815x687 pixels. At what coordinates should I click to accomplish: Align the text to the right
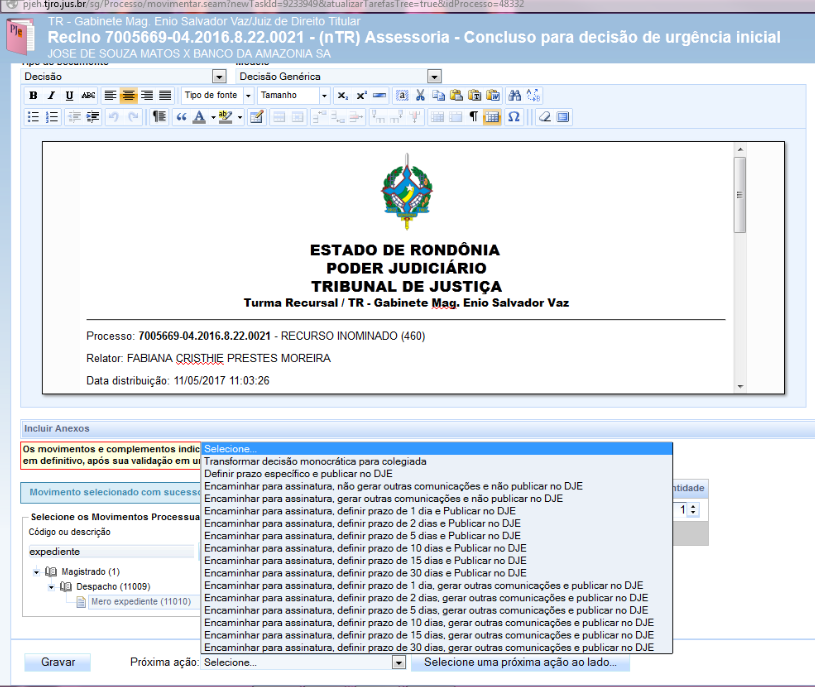tap(147, 95)
